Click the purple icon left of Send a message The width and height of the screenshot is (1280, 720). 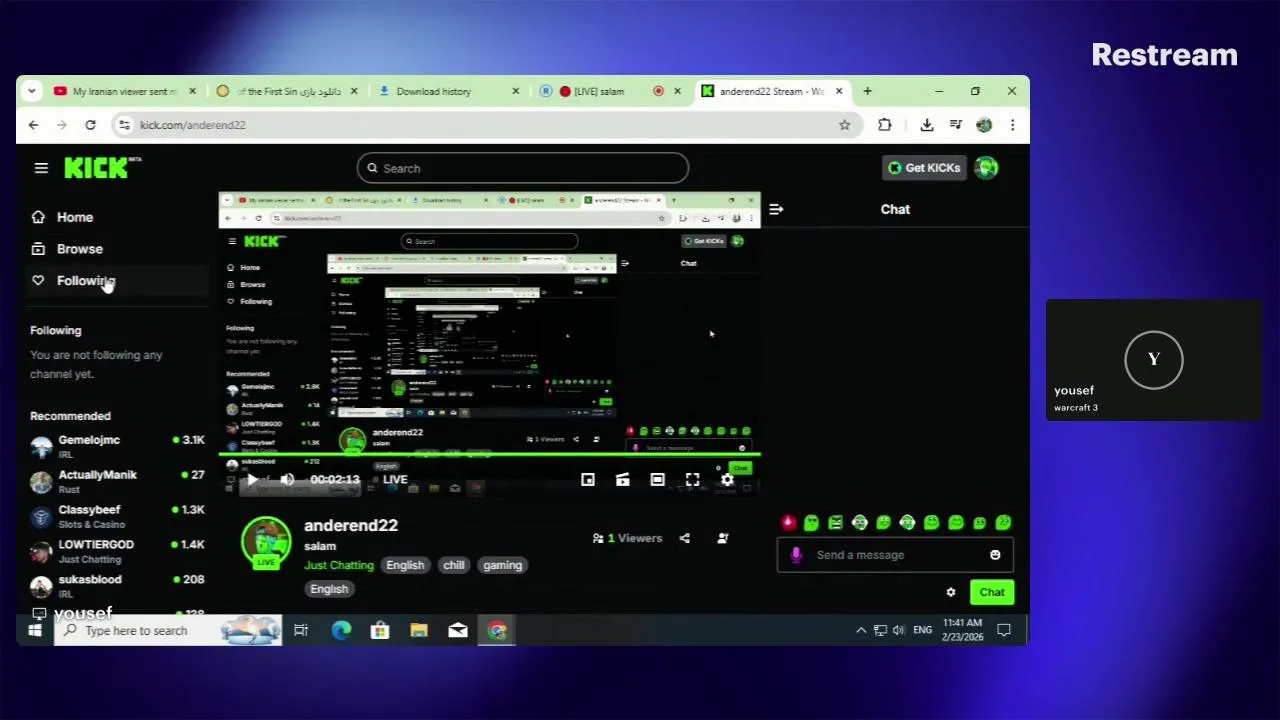point(796,555)
